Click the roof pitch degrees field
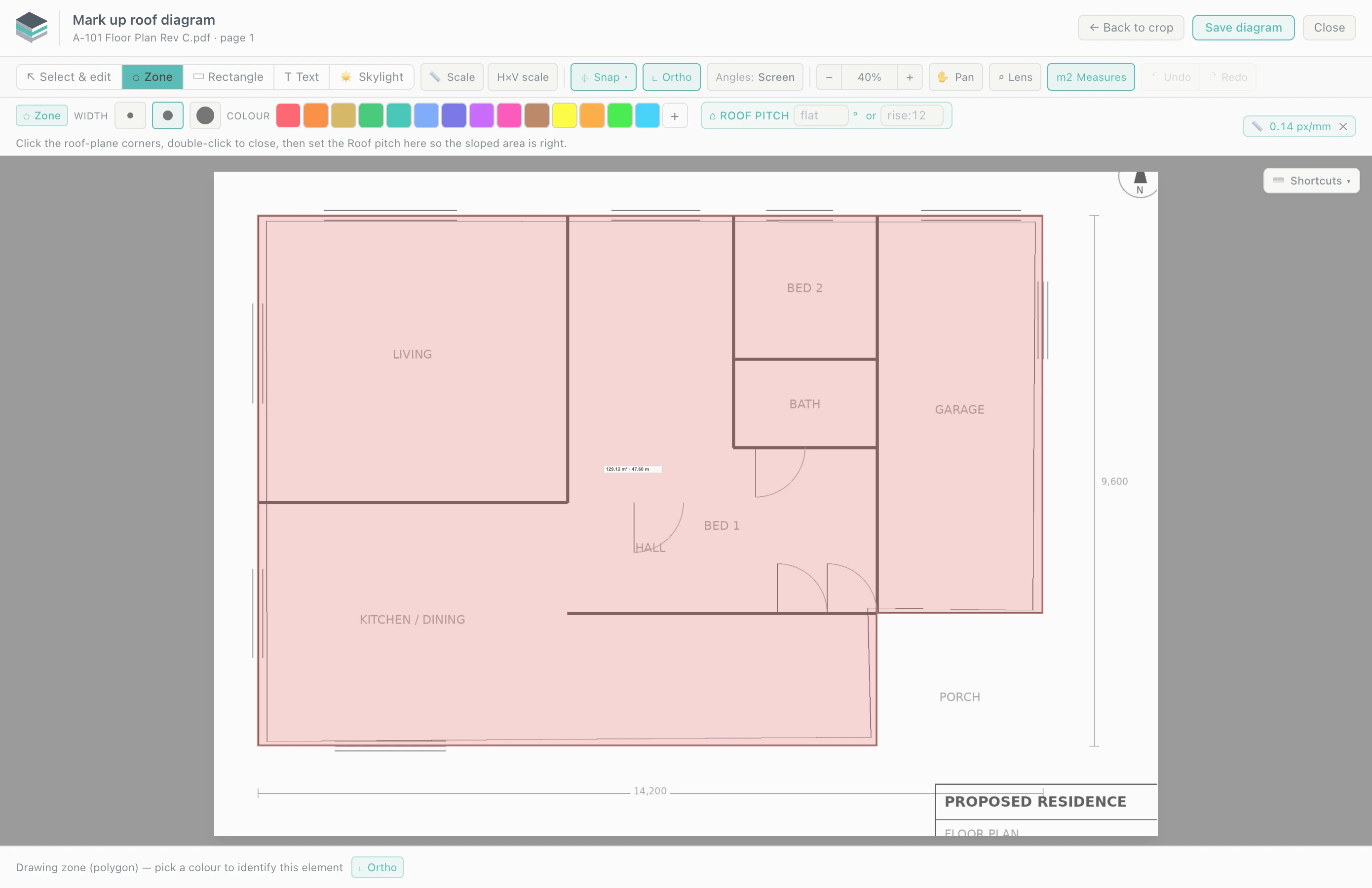Screen dimensions: 1372x888 point(821,115)
